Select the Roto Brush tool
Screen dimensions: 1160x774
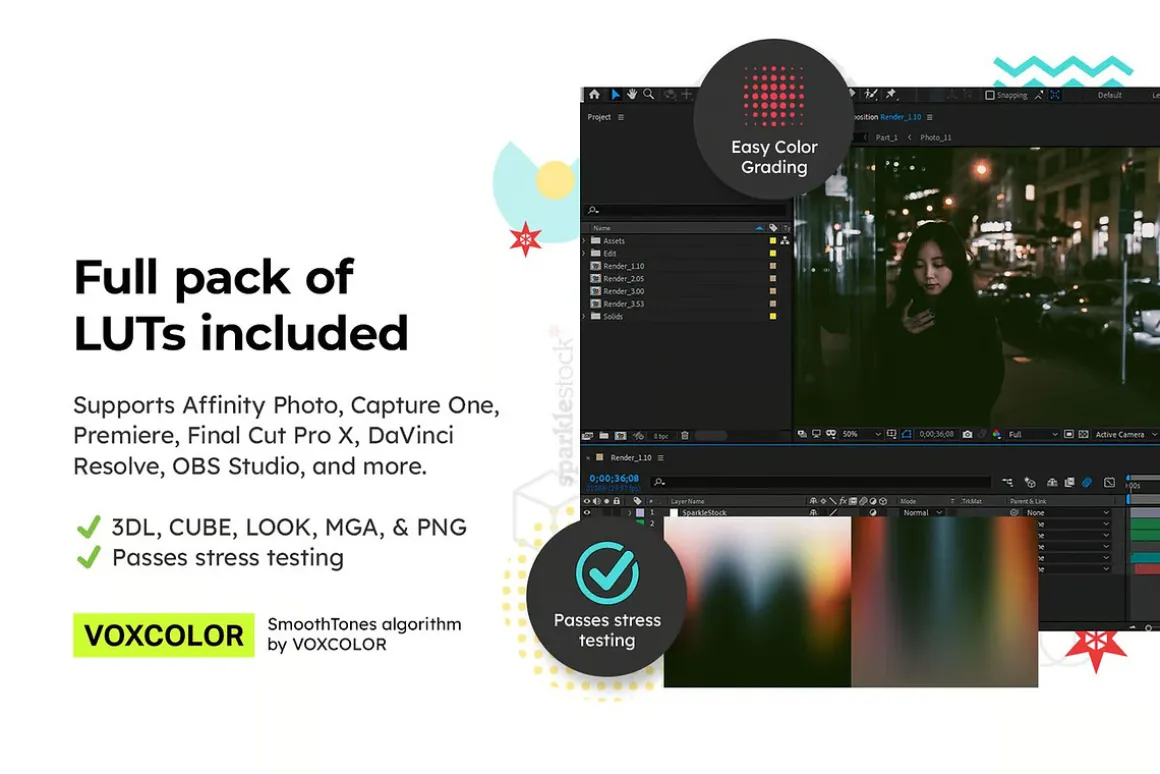point(871,94)
